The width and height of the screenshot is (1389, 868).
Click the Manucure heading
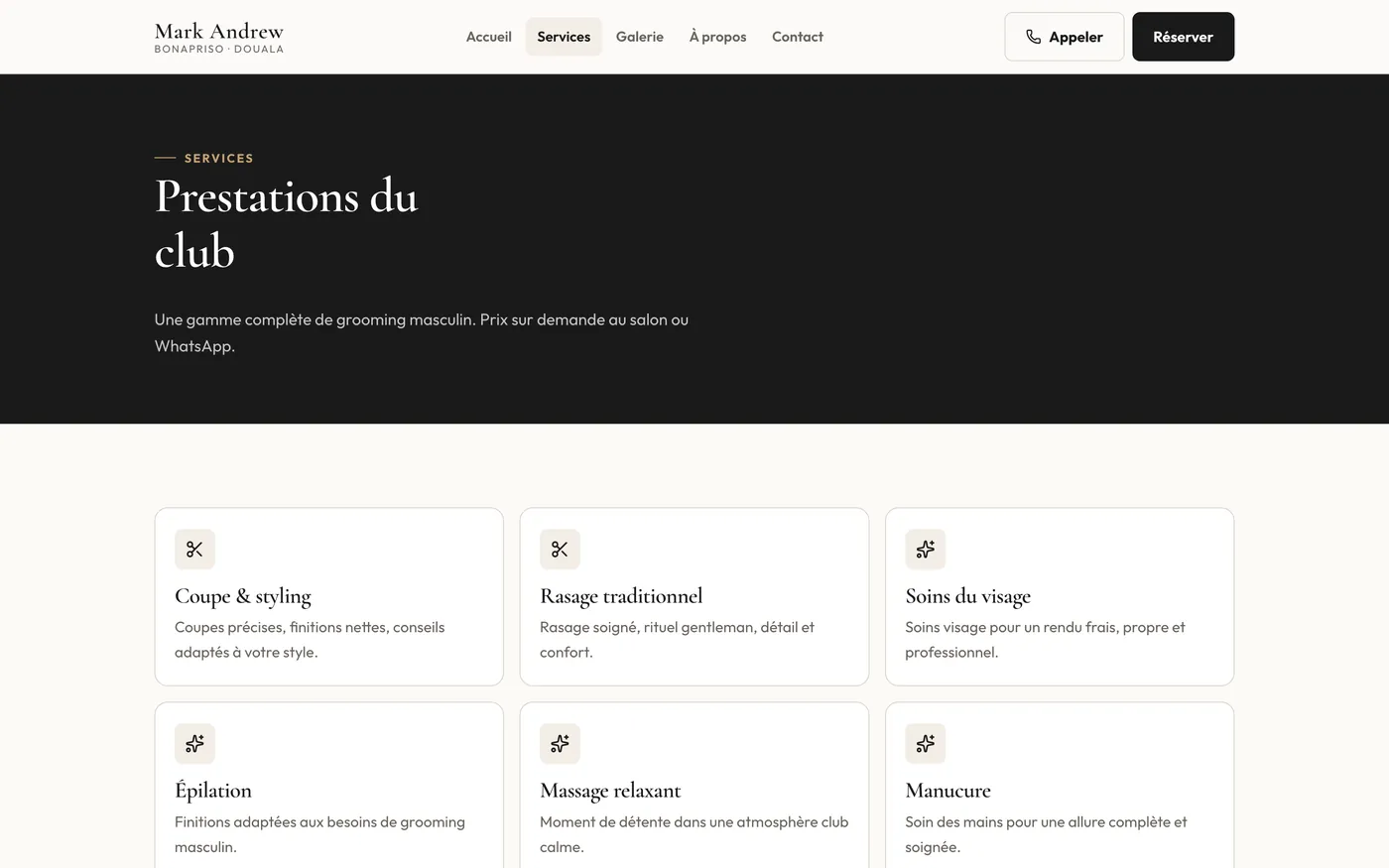(947, 791)
